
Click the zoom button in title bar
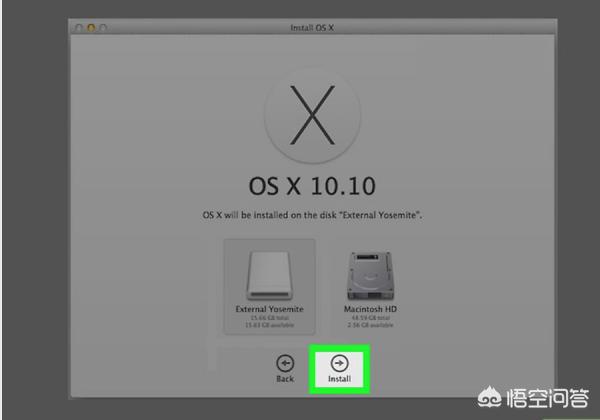103,28
